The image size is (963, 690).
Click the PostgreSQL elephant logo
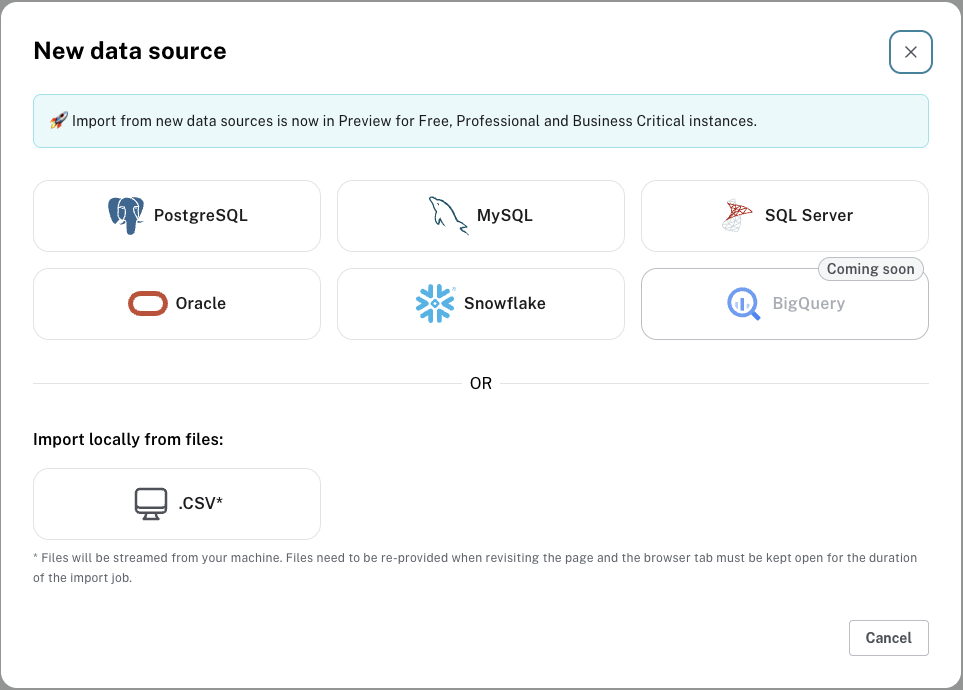126,216
